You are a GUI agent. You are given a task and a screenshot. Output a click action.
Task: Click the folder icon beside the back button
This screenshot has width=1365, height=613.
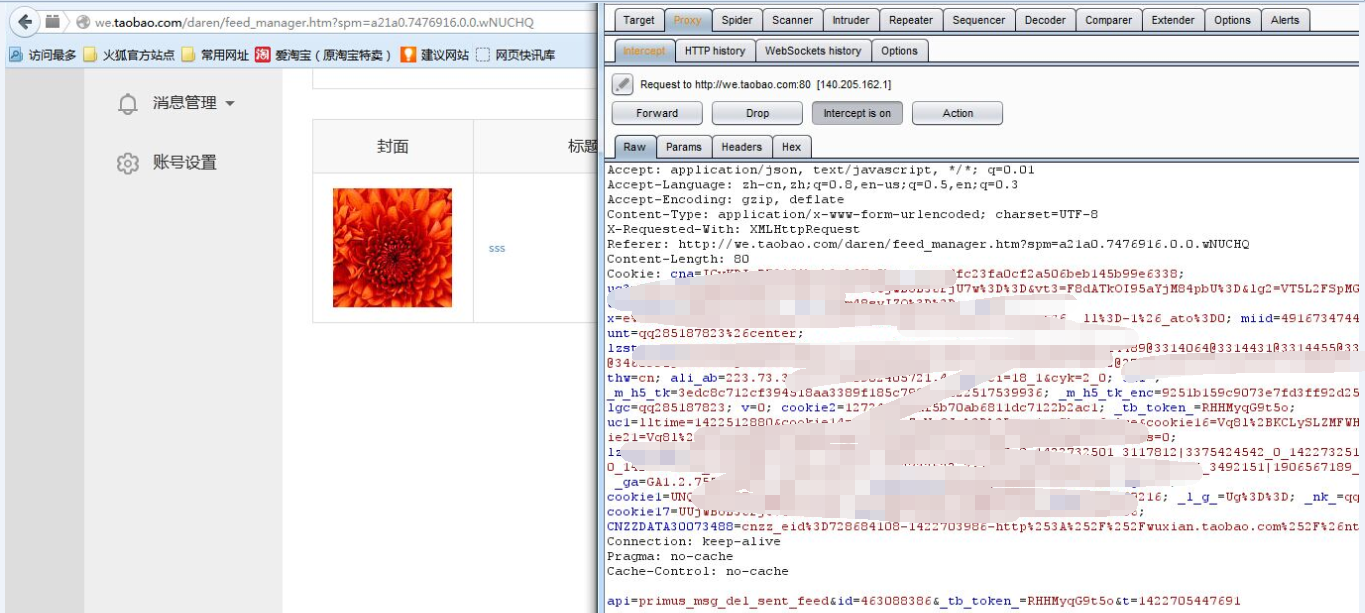53,21
